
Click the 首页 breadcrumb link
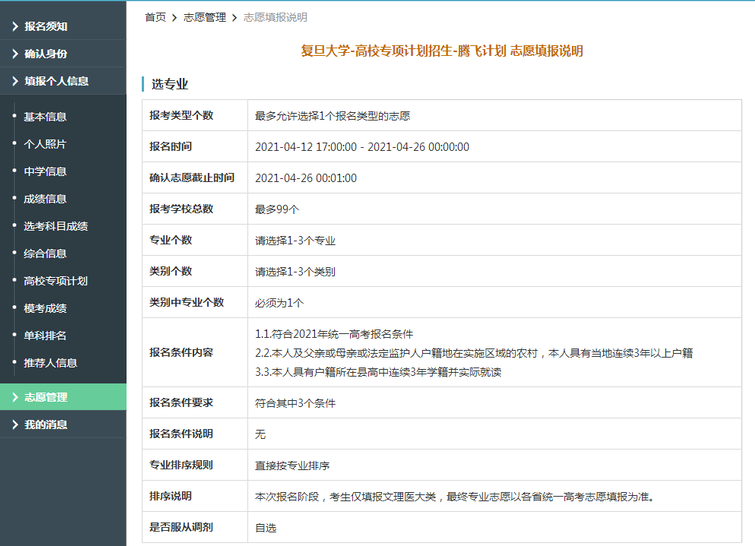click(155, 17)
